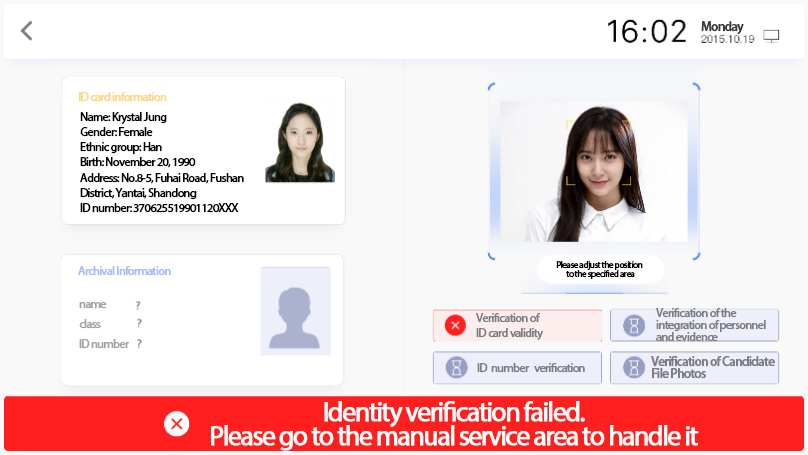
Task: Click the ID number 37062519901120XXX
Action: pyautogui.click(x=159, y=208)
